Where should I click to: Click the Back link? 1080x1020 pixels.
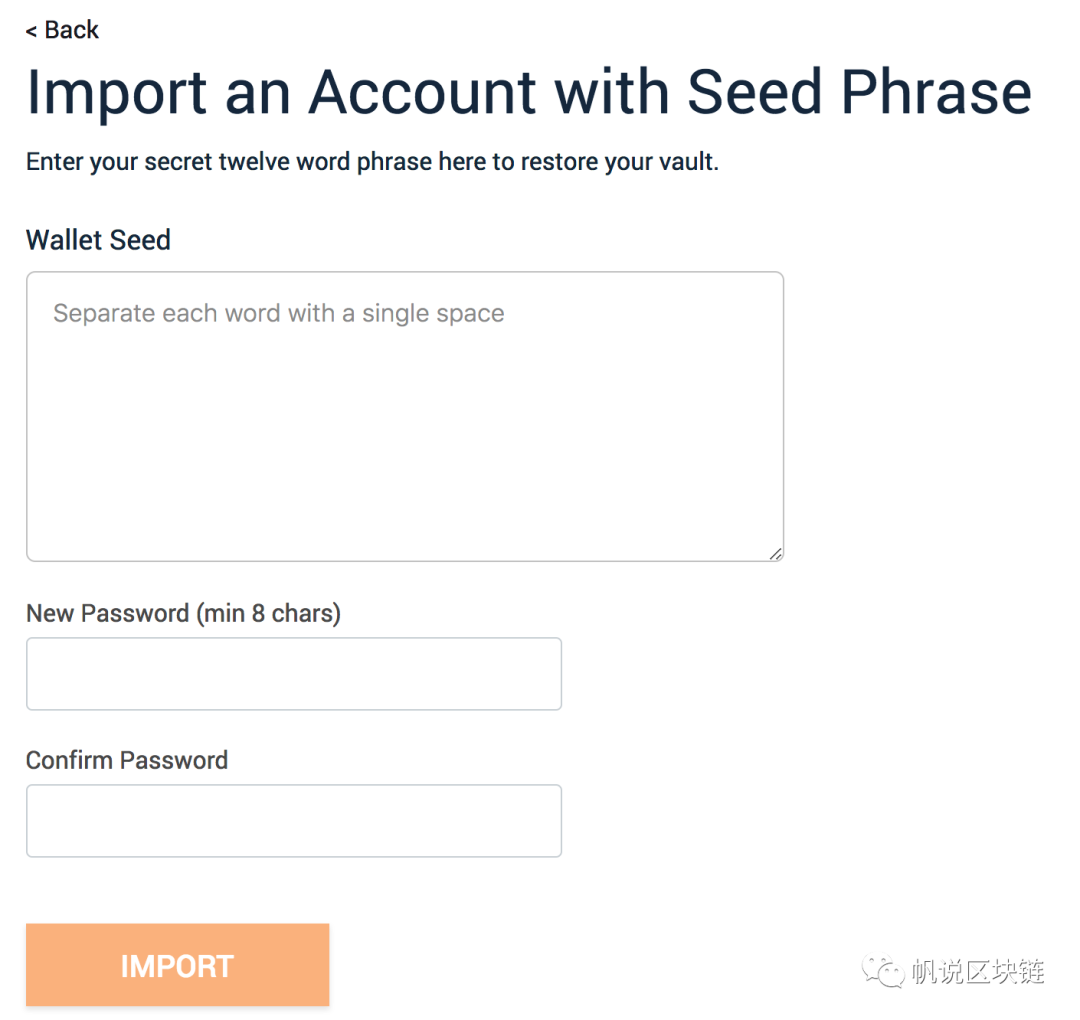(x=62, y=30)
